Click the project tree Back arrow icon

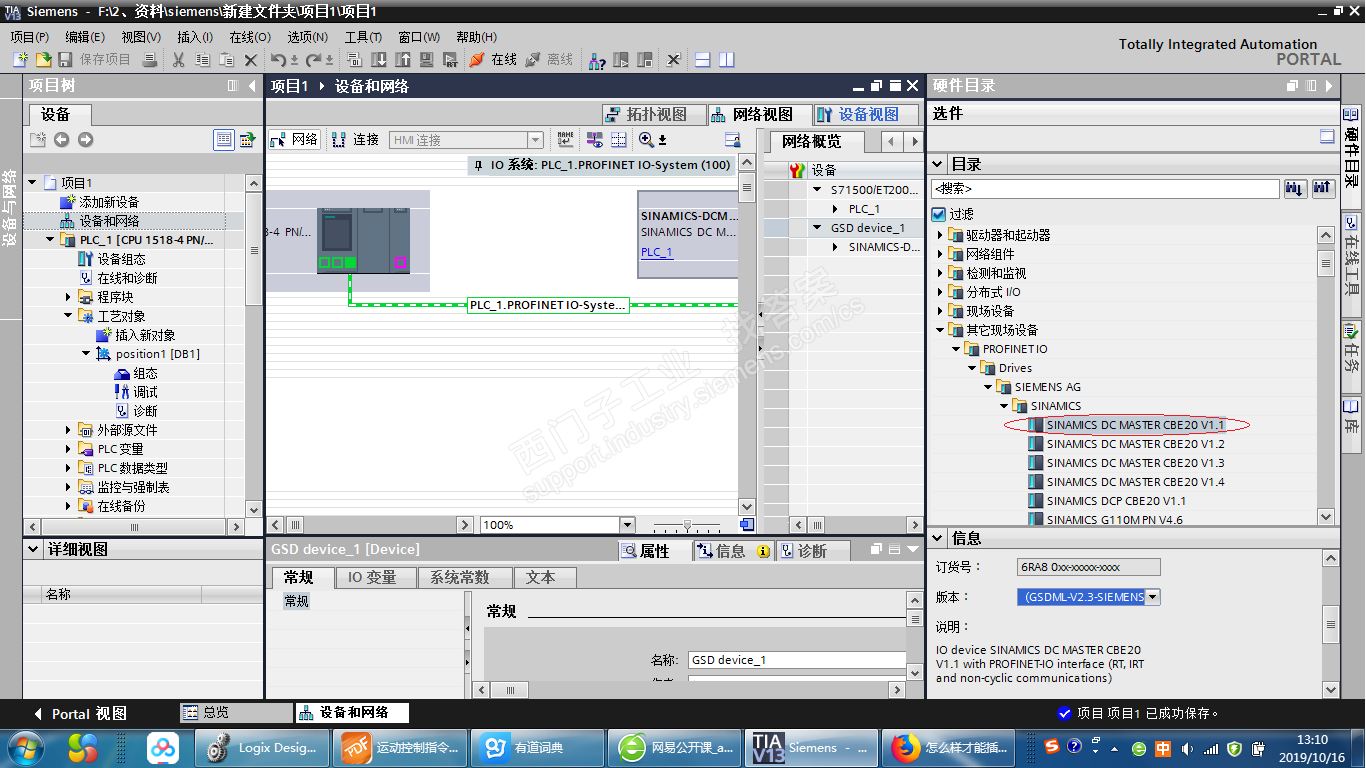(62, 140)
